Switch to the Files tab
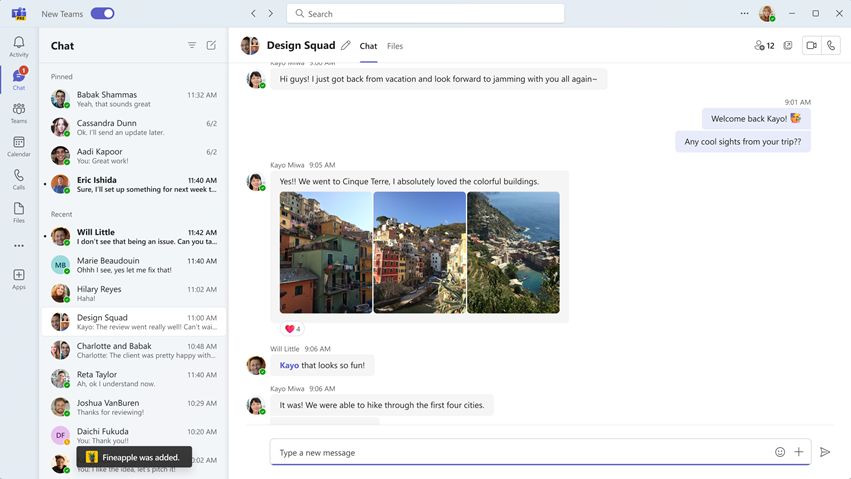851x479 pixels. [395, 46]
